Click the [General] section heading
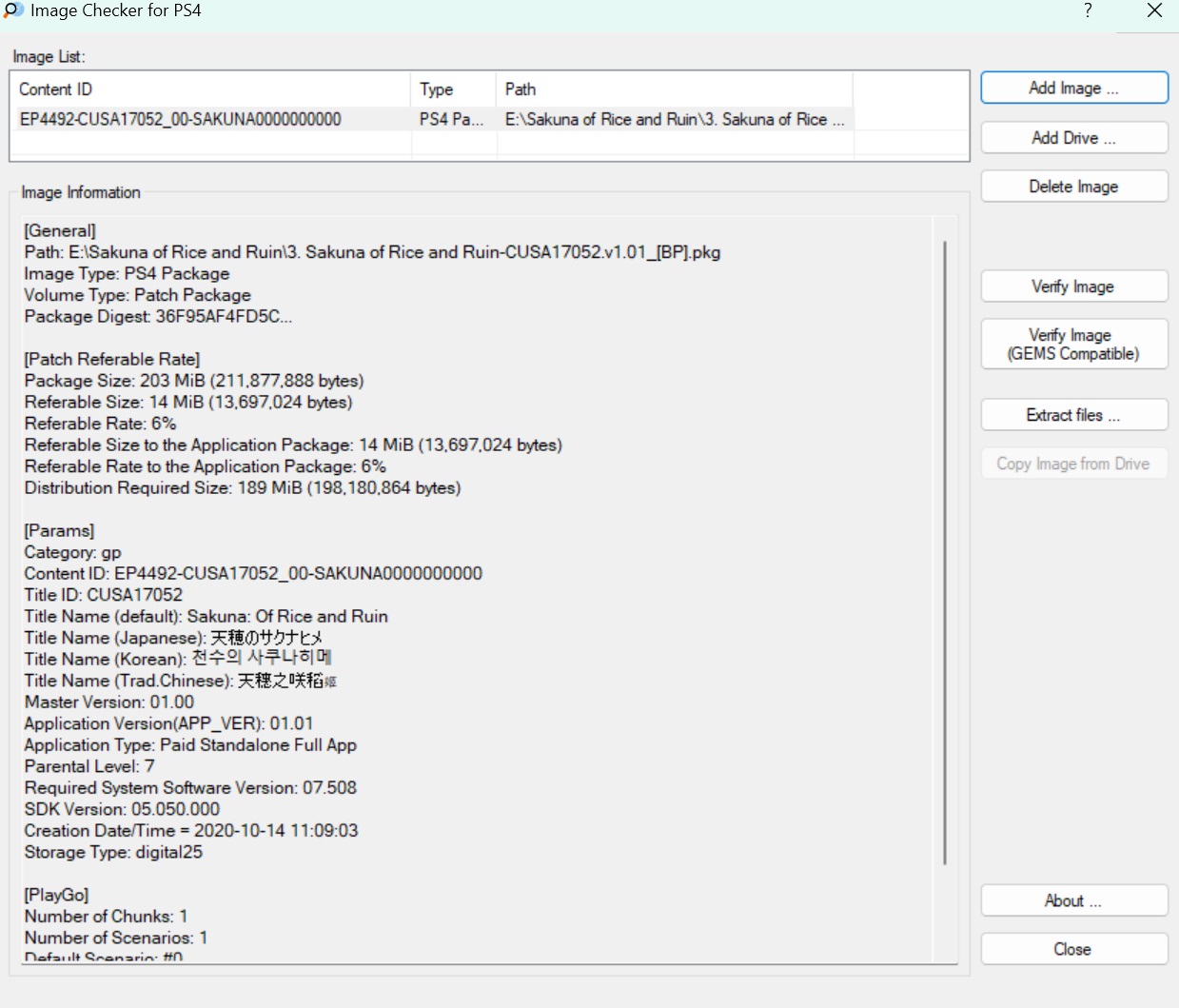Screen dimensions: 1179x1008 click(60, 230)
